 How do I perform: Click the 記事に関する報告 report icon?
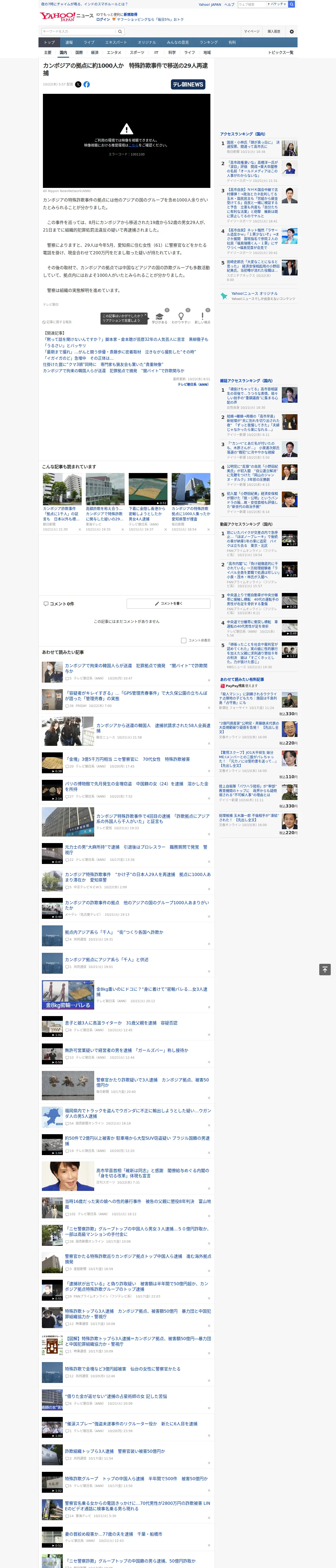click(44, 322)
